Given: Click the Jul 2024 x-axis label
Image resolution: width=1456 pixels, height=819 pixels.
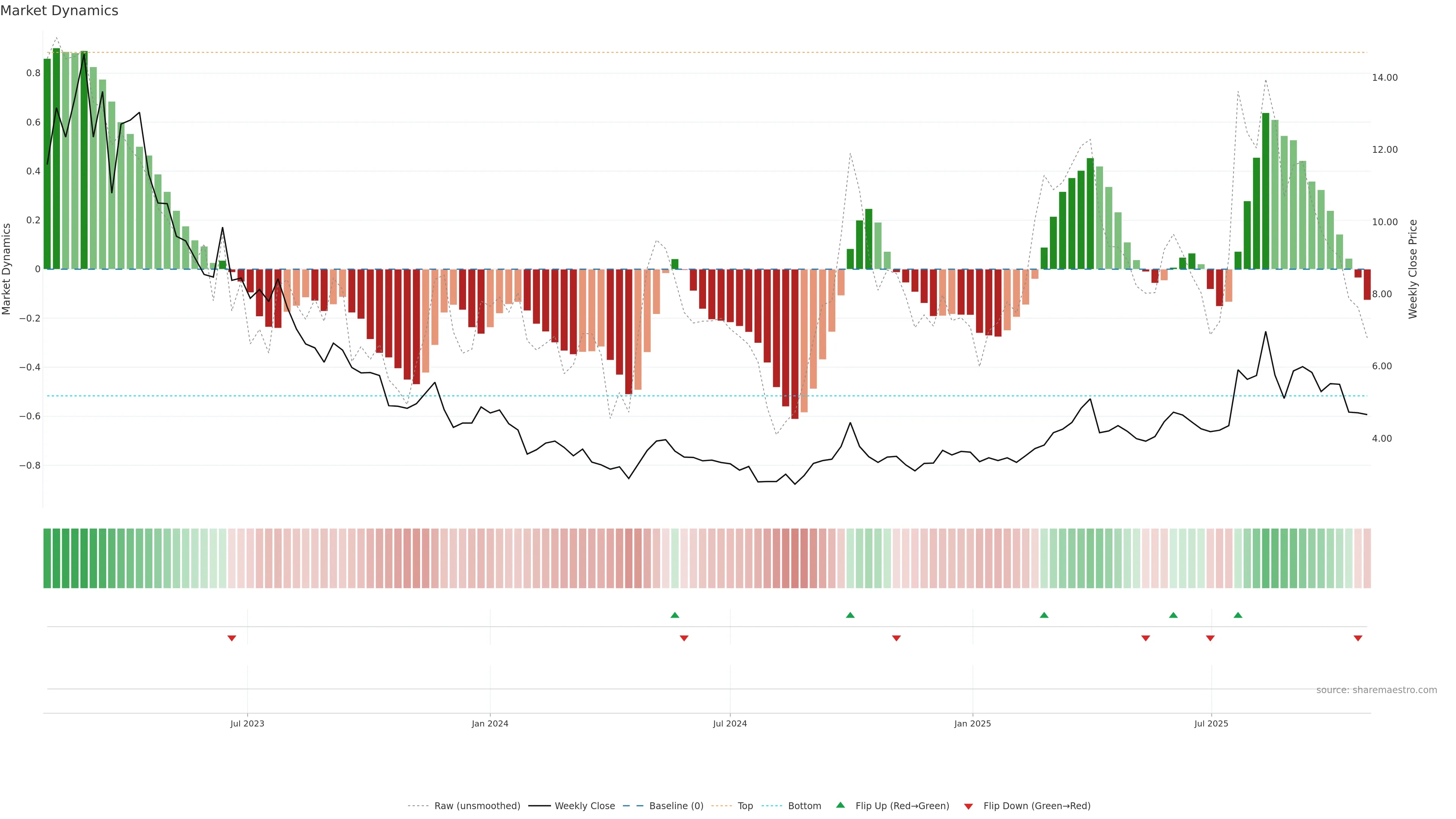Looking at the screenshot, I should click(x=730, y=723).
